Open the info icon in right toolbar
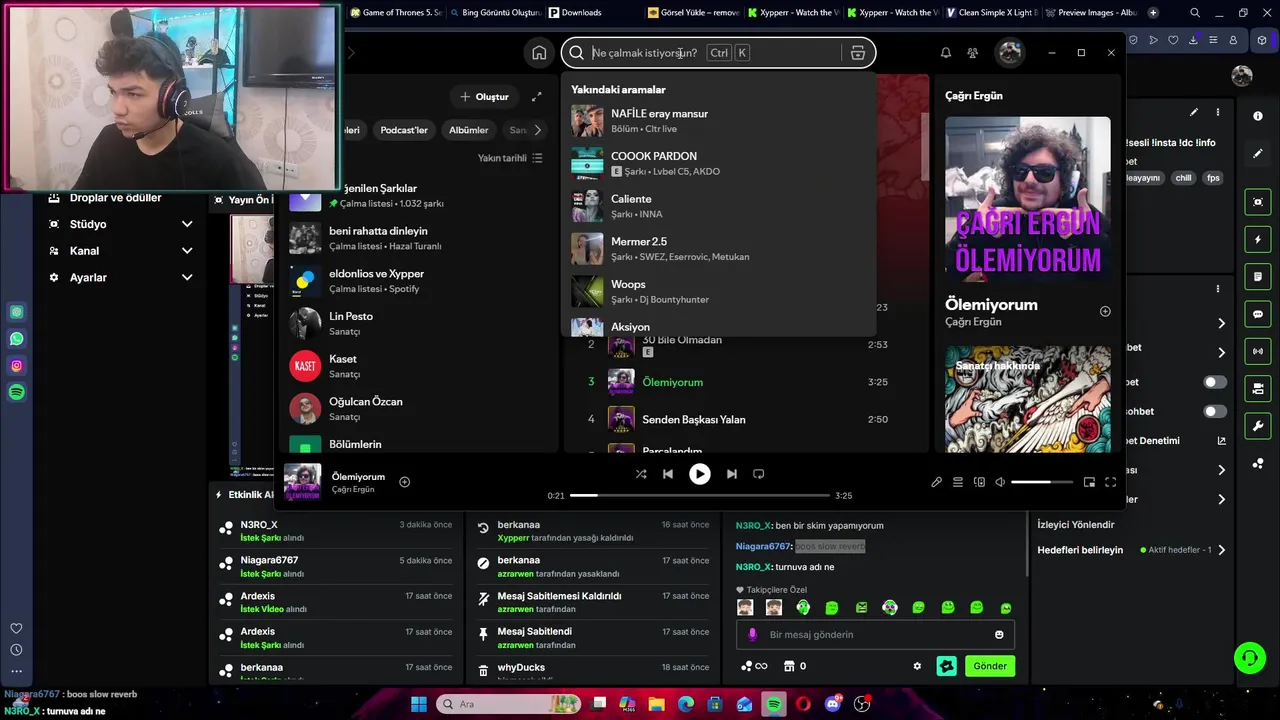Viewport: 1280px width, 720px height. coord(1258,116)
